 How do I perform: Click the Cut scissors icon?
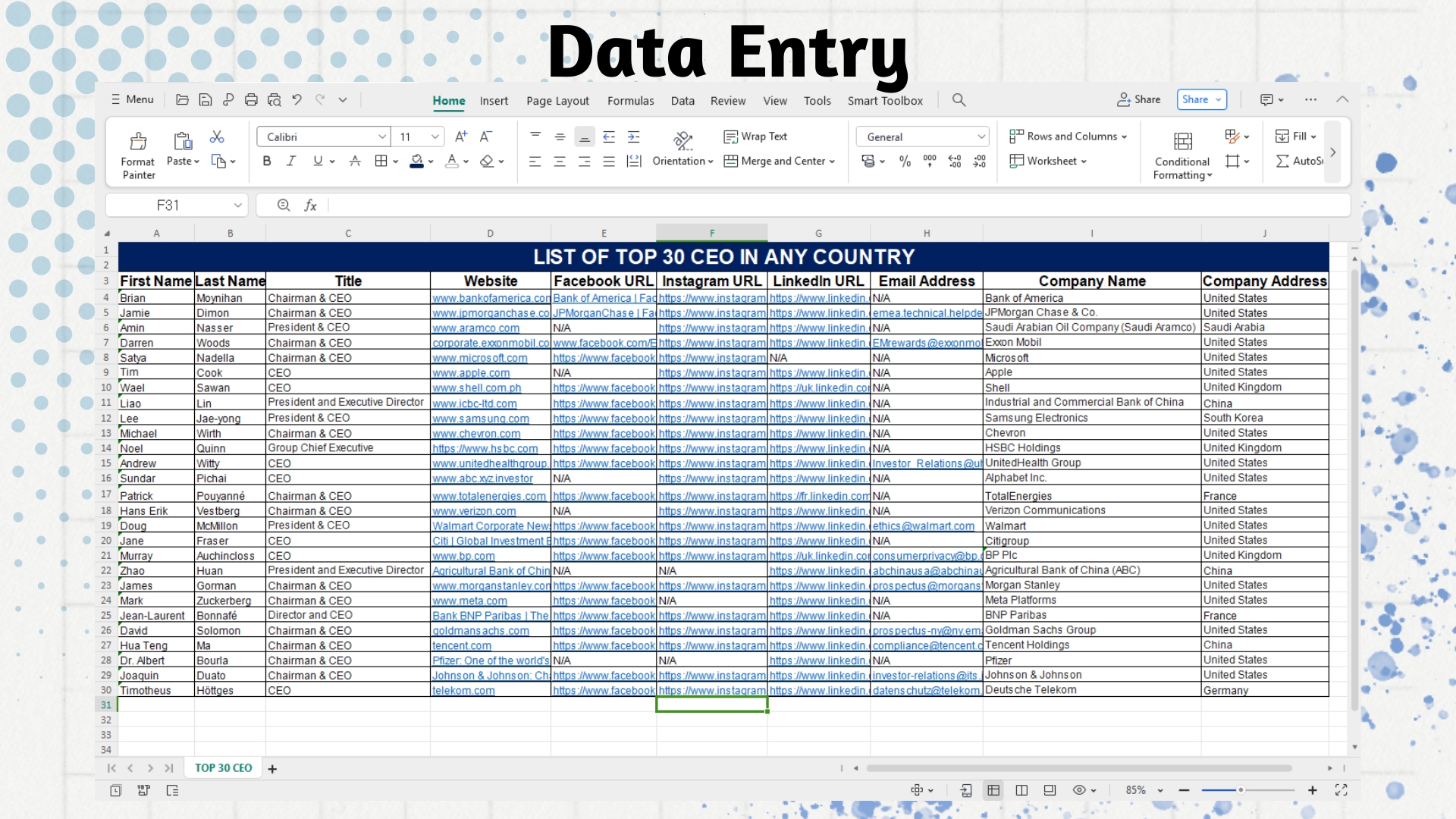(x=217, y=137)
